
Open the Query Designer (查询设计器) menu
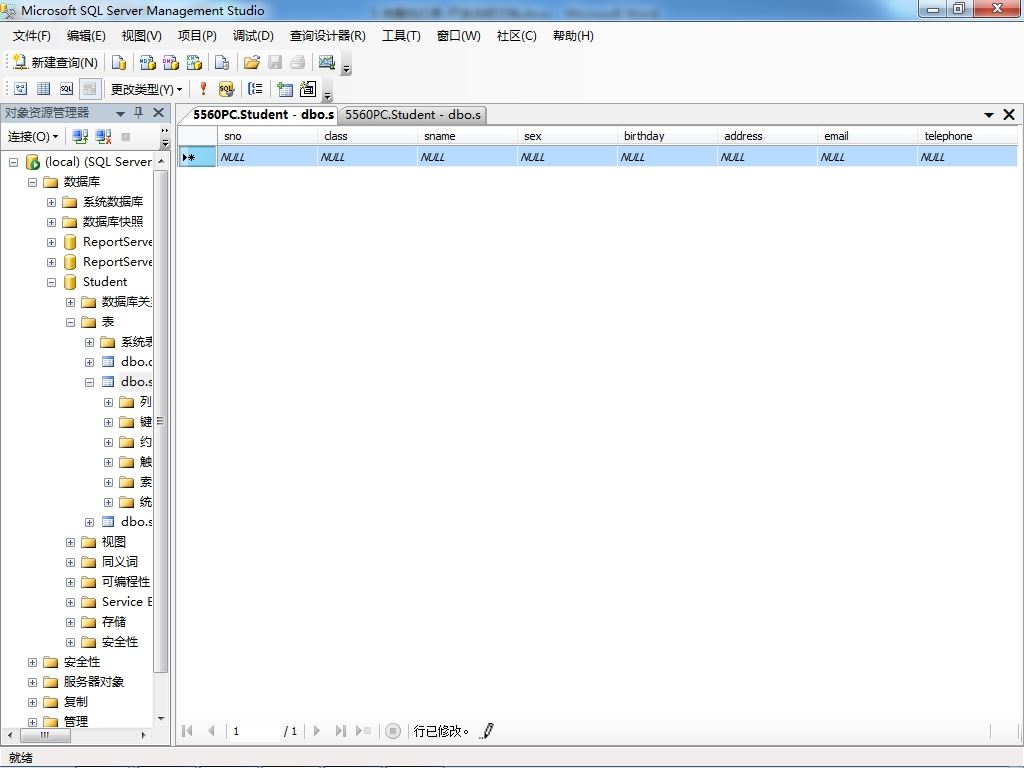pyautogui.click(x=328, y=36)
